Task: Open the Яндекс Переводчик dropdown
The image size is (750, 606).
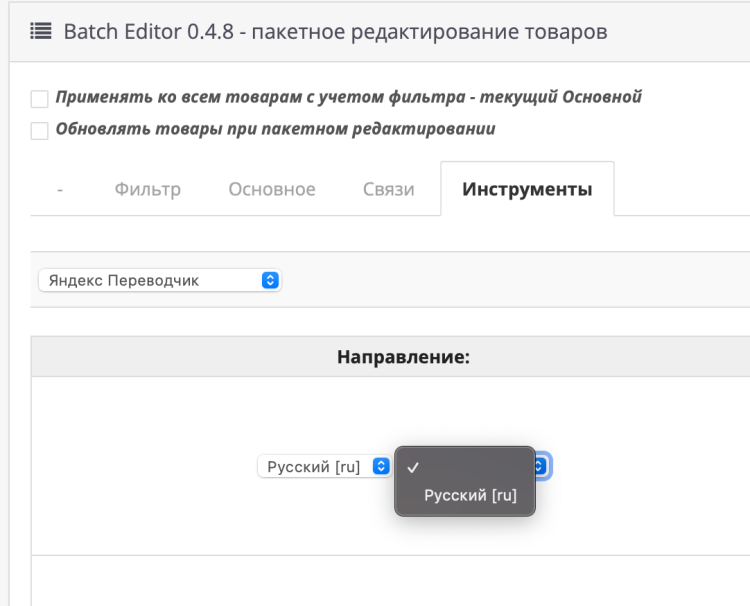Action: (160, 280)
